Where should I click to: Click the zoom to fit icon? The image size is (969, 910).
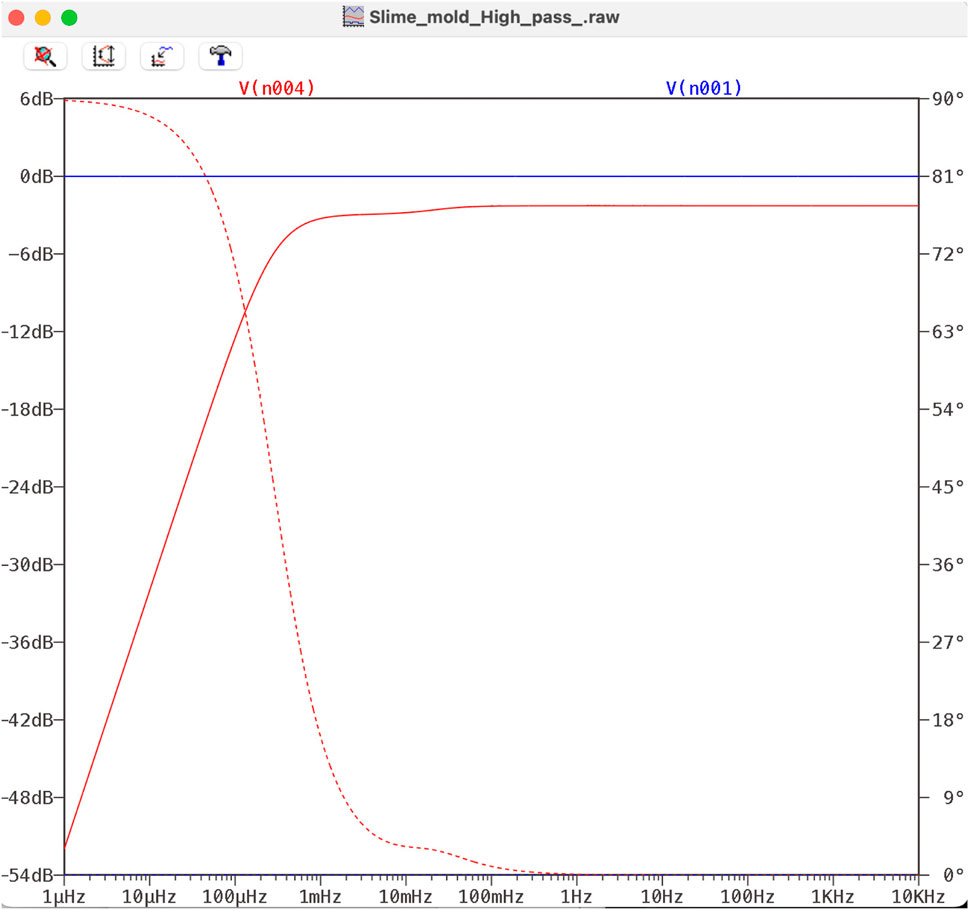[x=45, y=57]
